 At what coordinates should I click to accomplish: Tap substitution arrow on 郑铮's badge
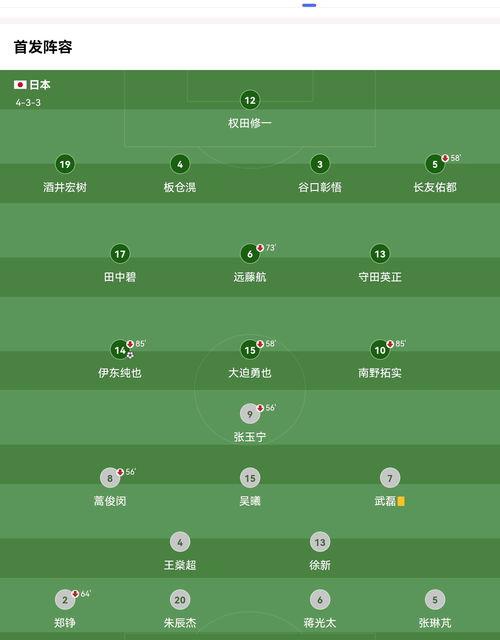coord(75,594)
